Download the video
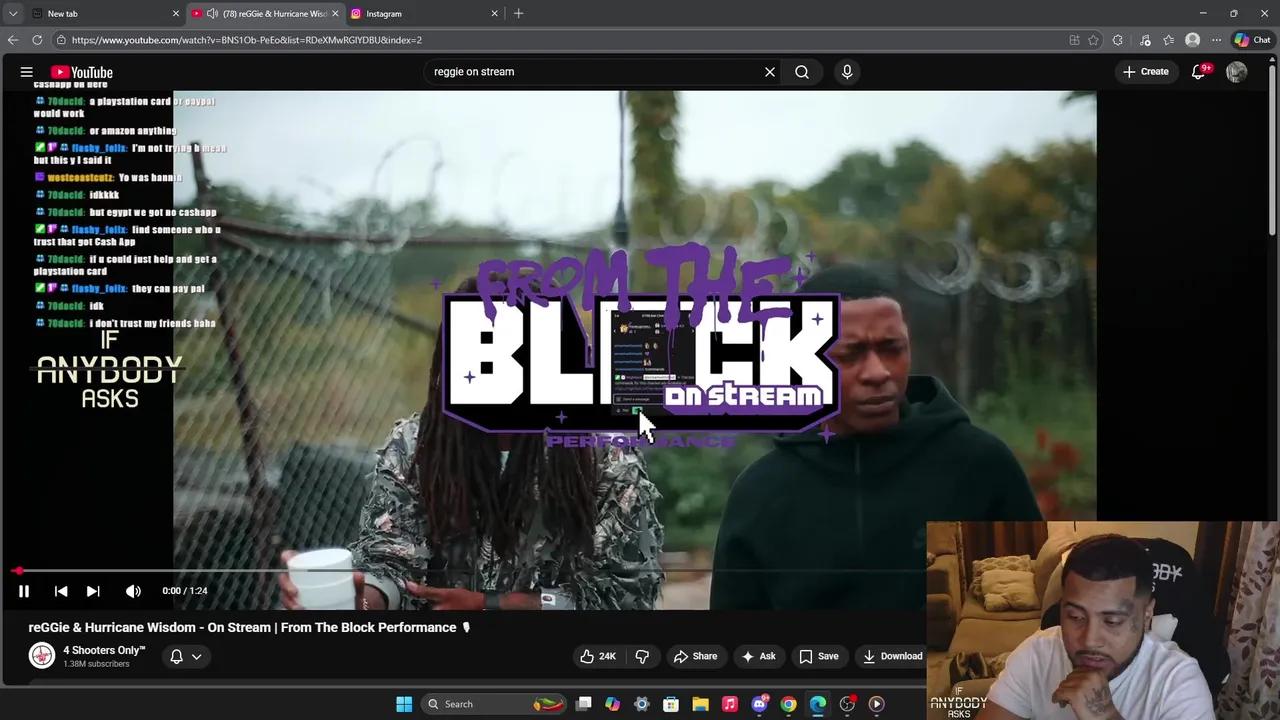Image resolution: width=1280 pixels, height=720 pixels. click(892, 656)
